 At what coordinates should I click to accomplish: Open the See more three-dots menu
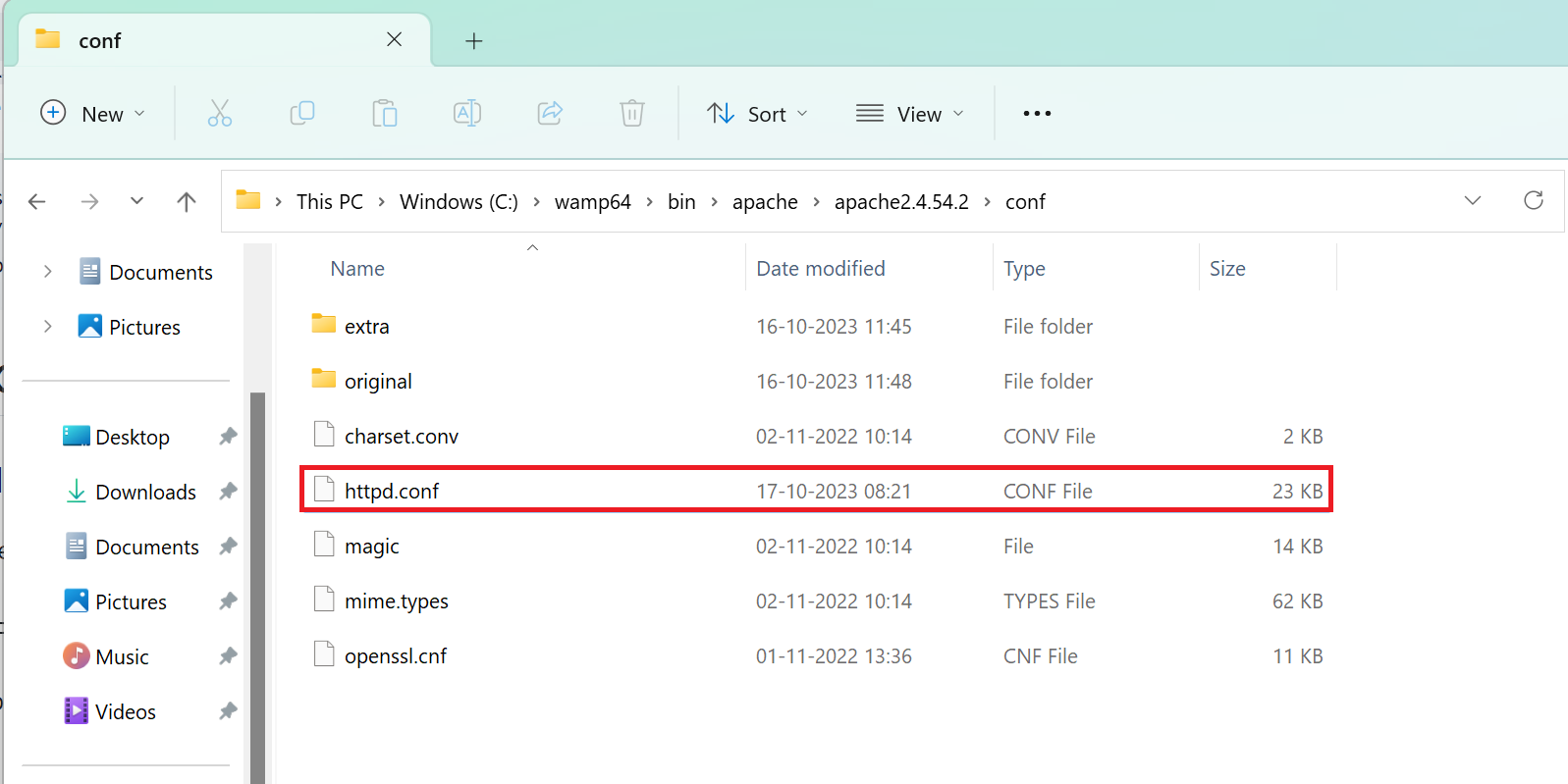tap(1037, 114)
